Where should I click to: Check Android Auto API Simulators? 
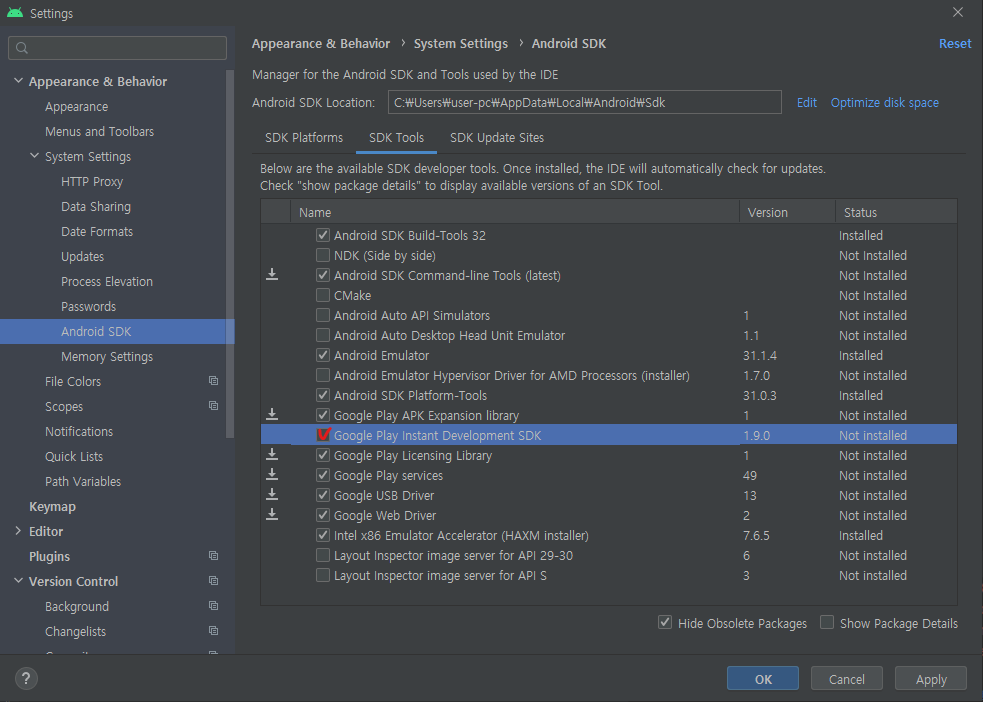[323, 315]
